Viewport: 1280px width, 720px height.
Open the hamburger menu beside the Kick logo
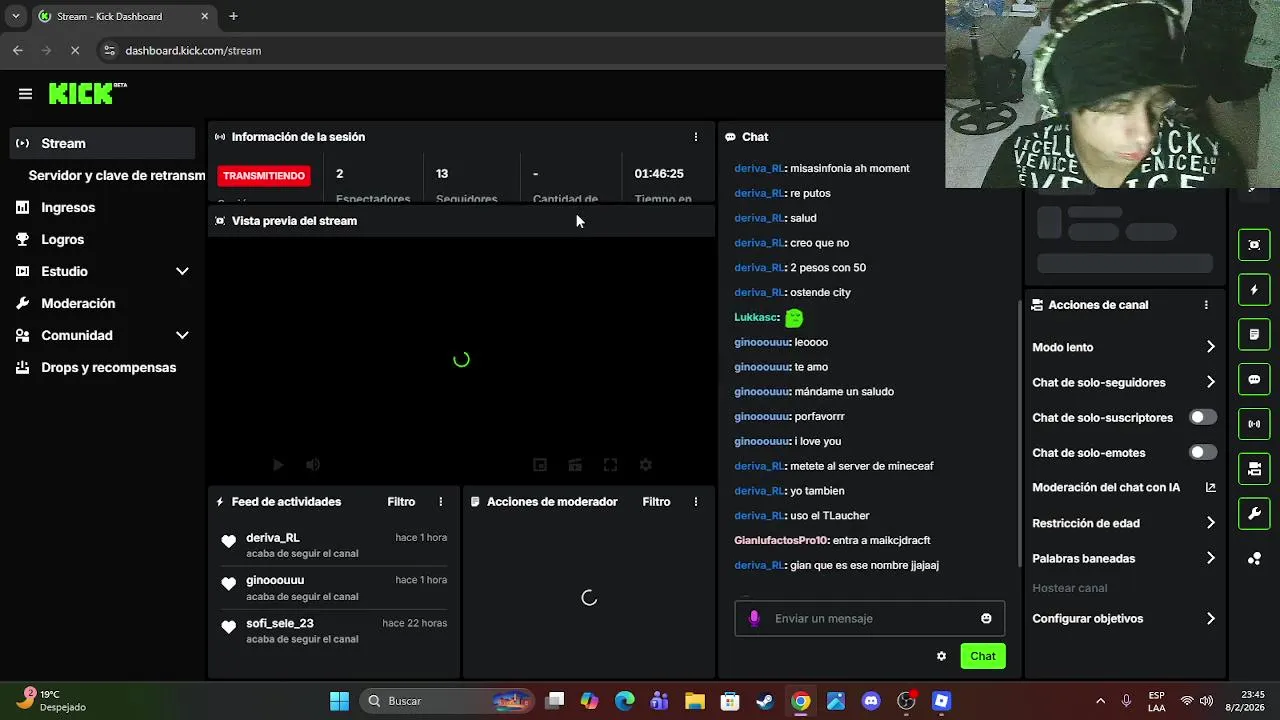25,94
